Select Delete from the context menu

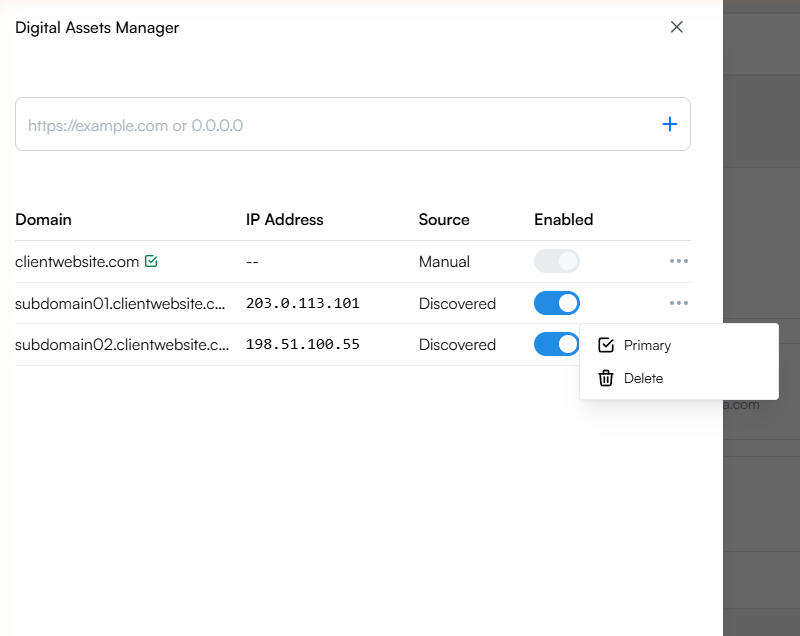coord(644,378)
